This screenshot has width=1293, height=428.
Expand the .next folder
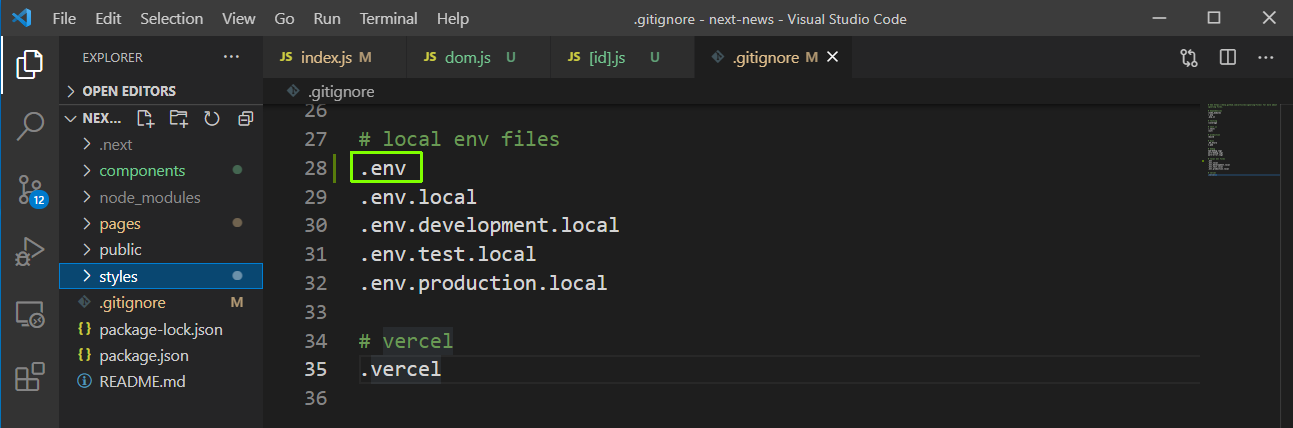point(162,145)
